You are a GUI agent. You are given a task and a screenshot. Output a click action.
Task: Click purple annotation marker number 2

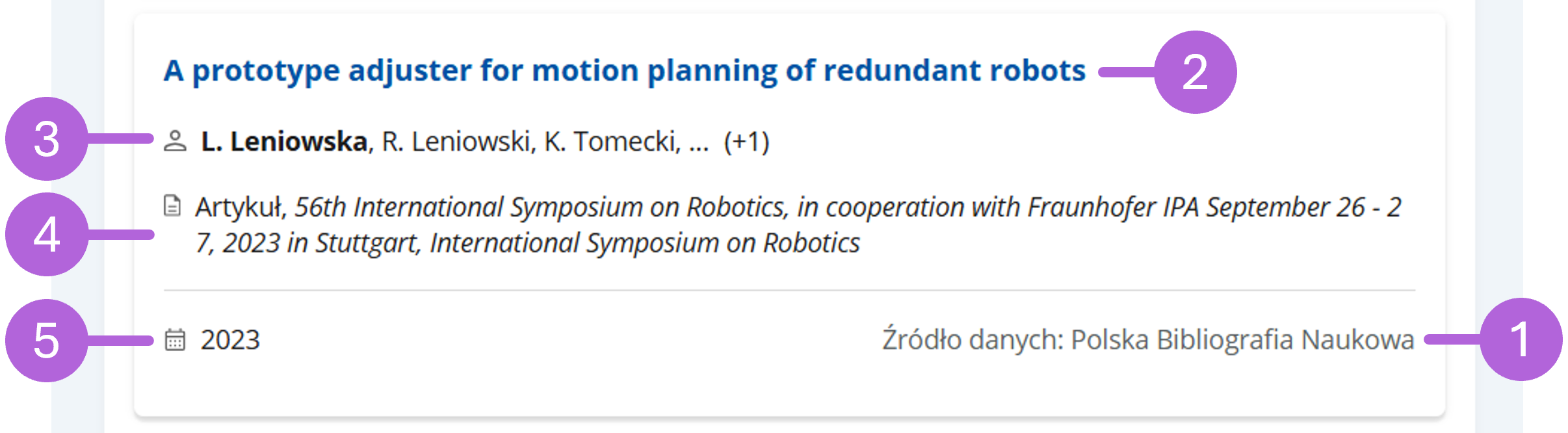click(x=1196, y=72)
